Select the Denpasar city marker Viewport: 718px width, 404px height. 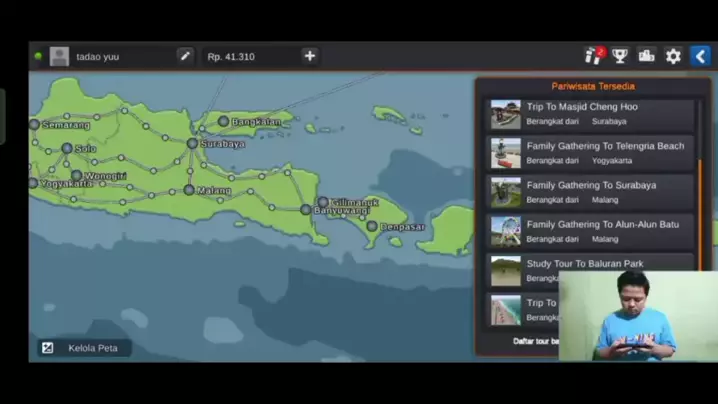372,226
